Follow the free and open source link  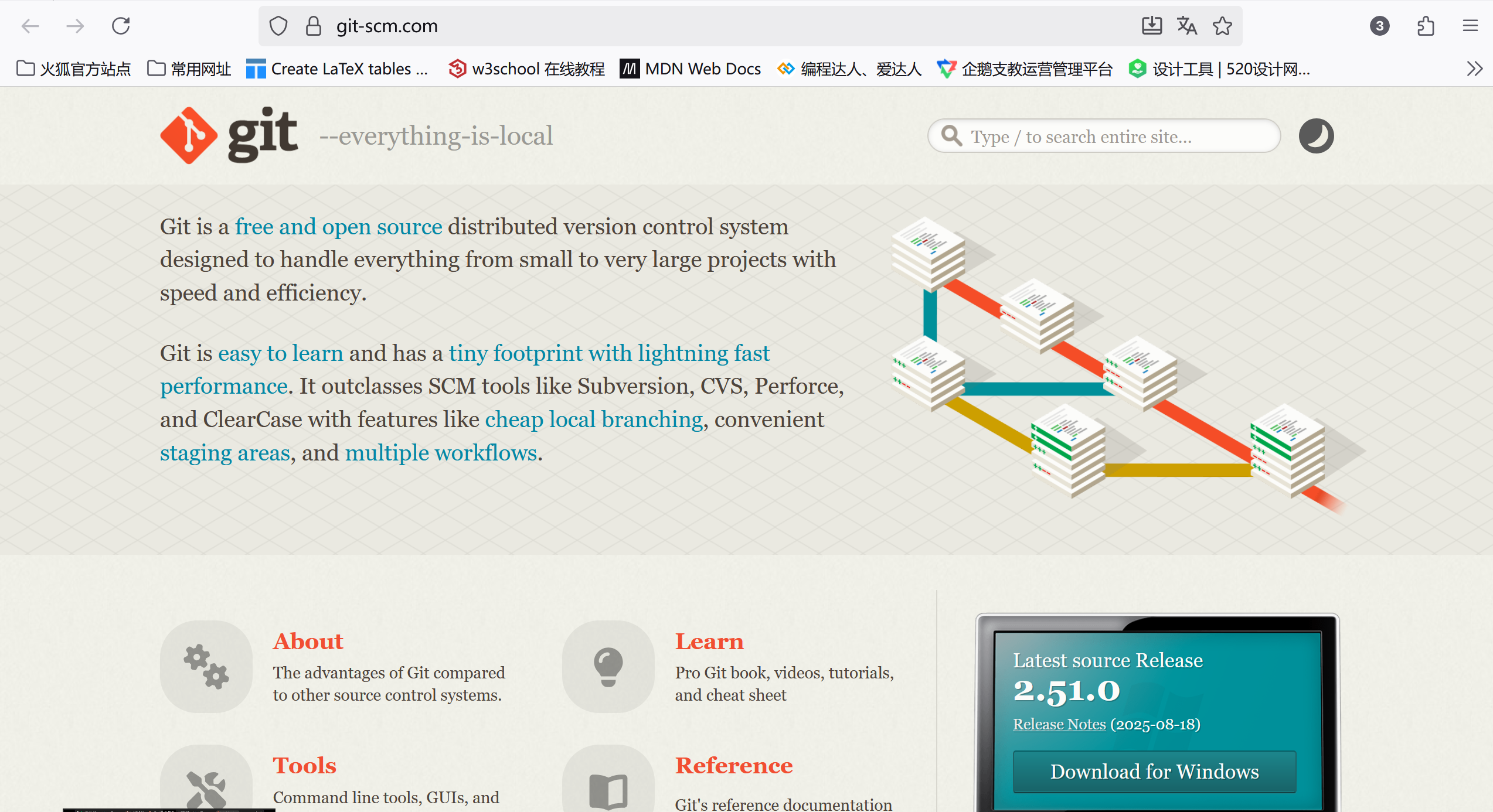click(x=338, y=227)
